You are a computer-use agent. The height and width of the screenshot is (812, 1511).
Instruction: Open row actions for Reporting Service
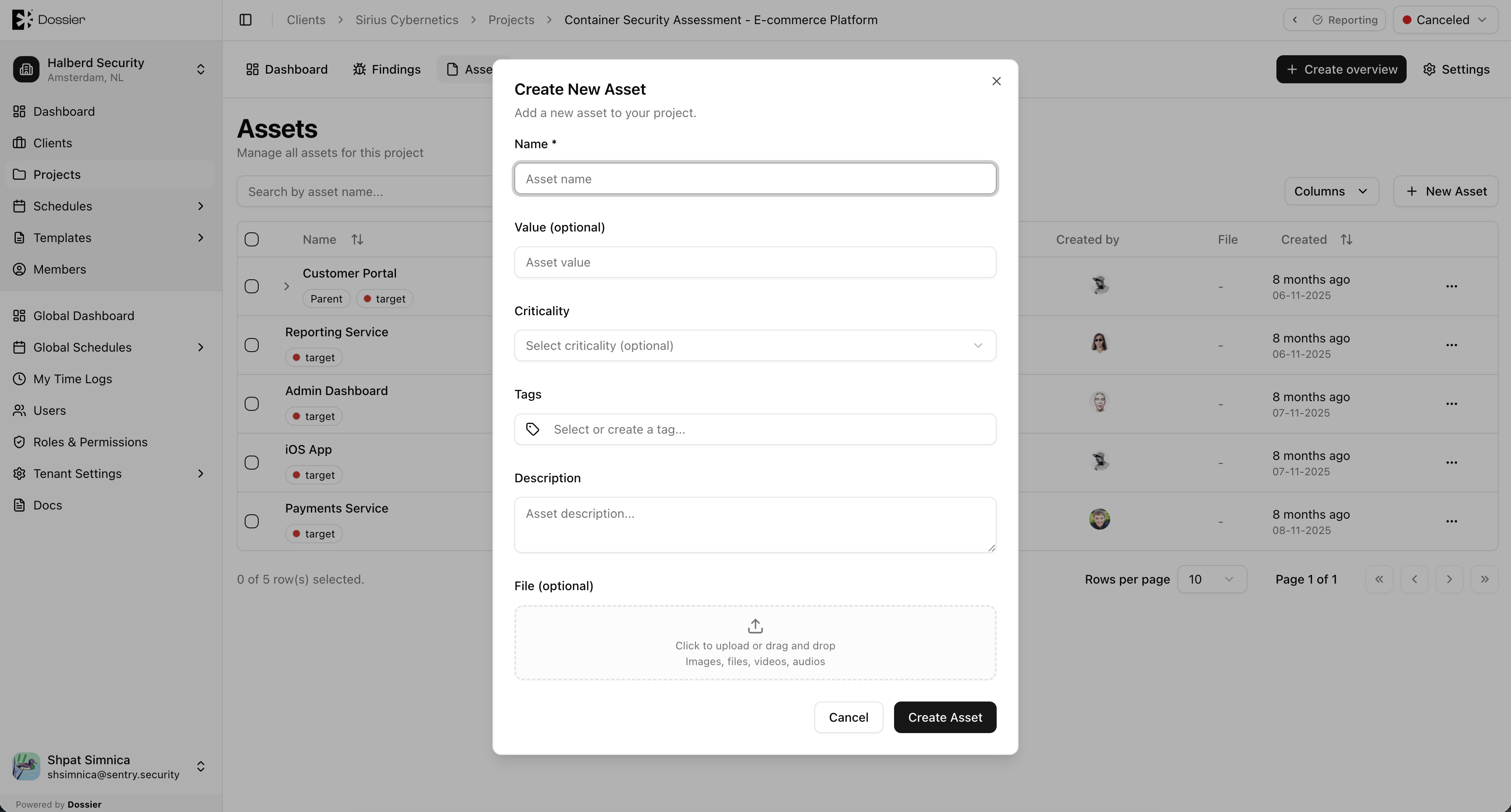[x=1451, y=345]
